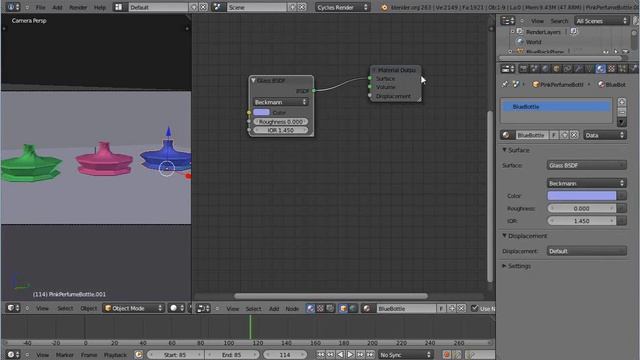640x360 pixels.
Task: Open the Object menu in 3D view header
Action: click(x=88, y=309)
